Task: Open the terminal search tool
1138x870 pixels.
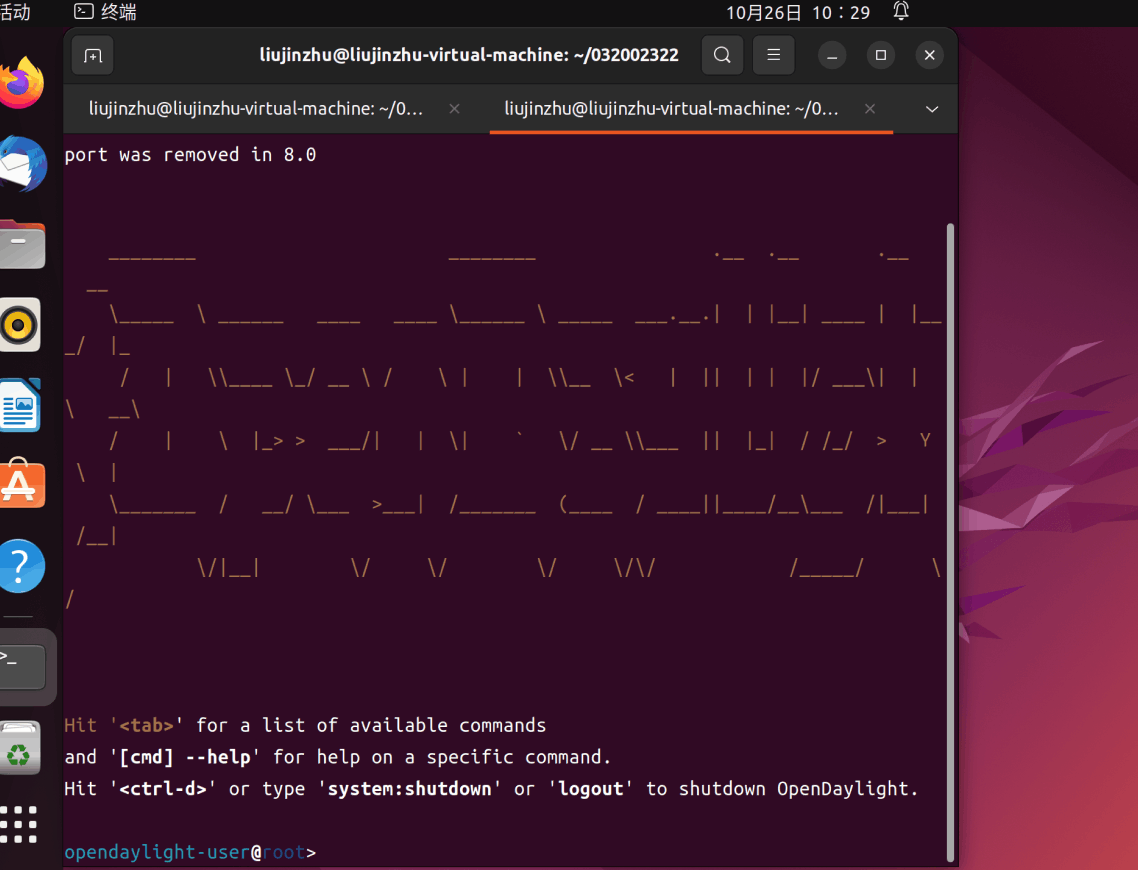Action: (x=722, y=55)
